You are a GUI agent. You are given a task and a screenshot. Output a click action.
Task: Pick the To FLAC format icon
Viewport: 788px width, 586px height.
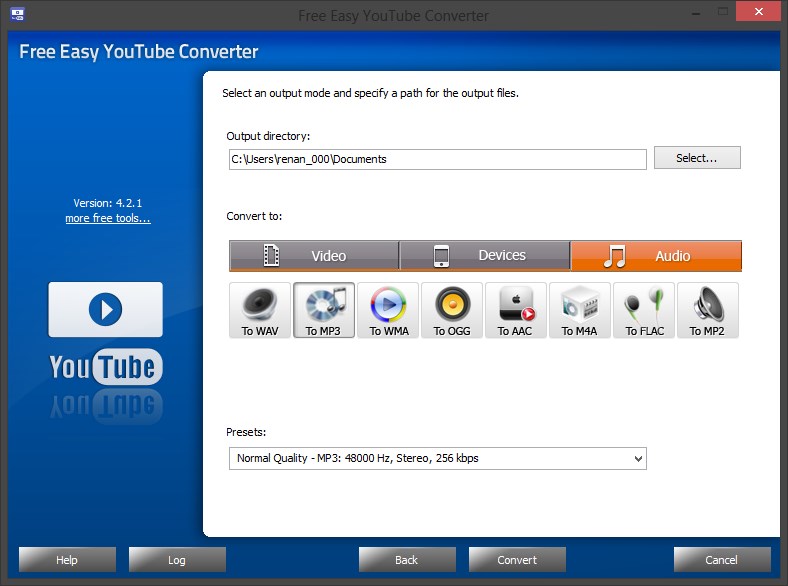pos(644,310)
